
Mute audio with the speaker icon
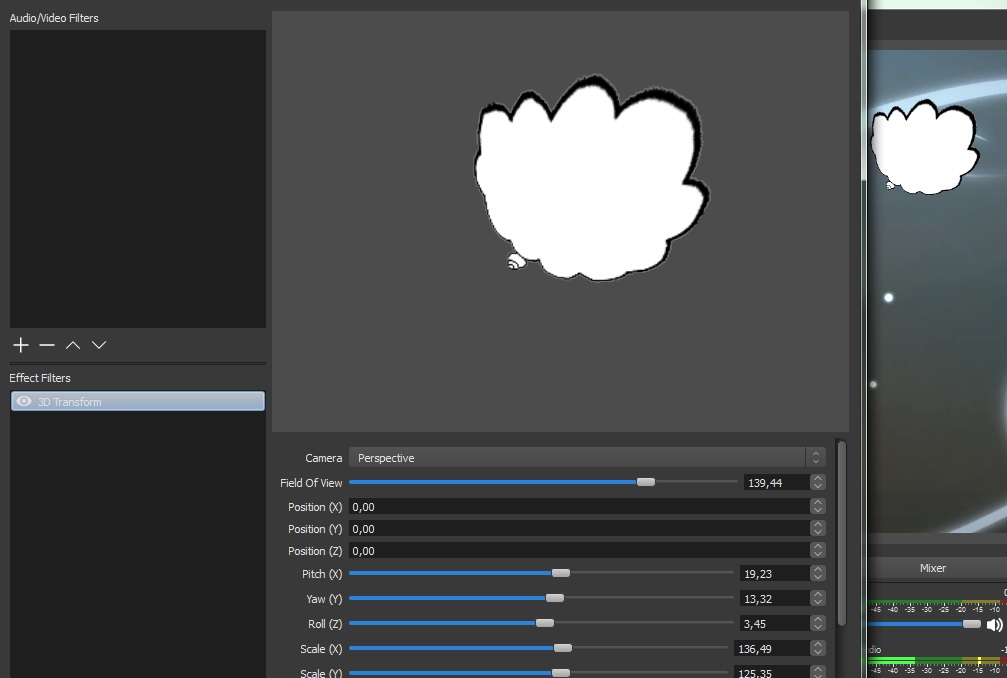(x=994, y=625)
